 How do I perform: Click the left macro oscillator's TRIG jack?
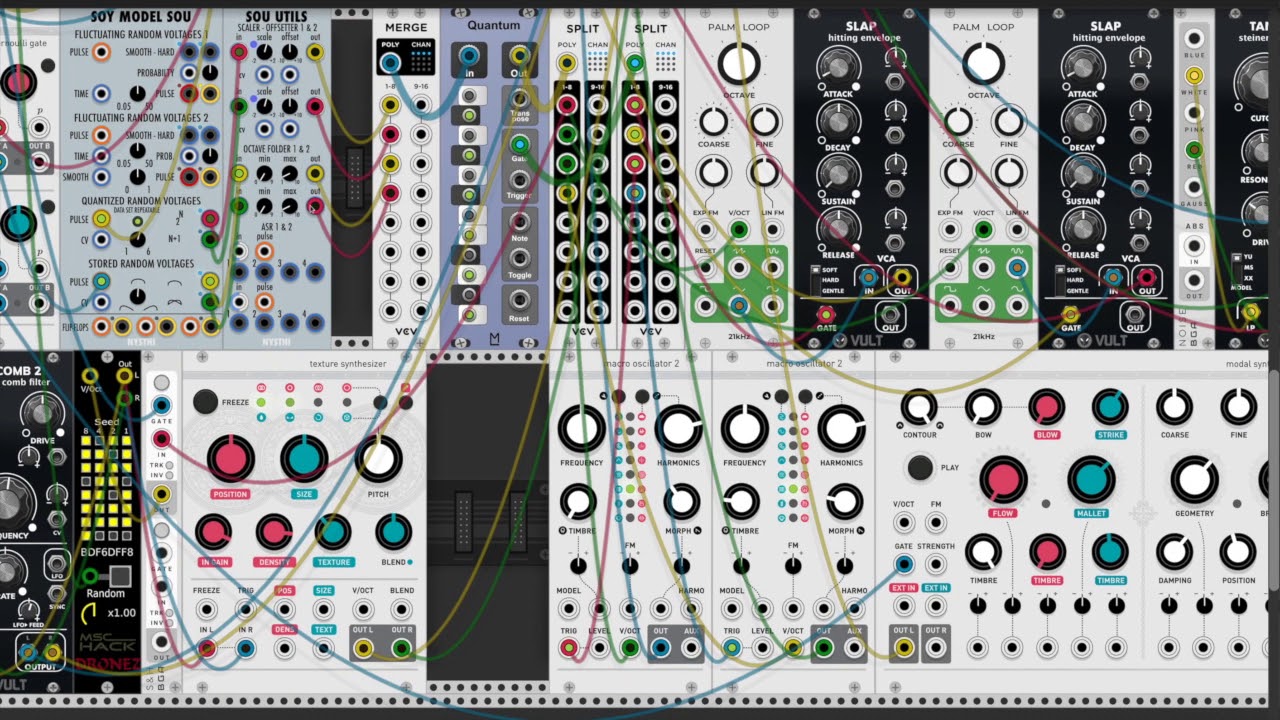coord(569,648)
